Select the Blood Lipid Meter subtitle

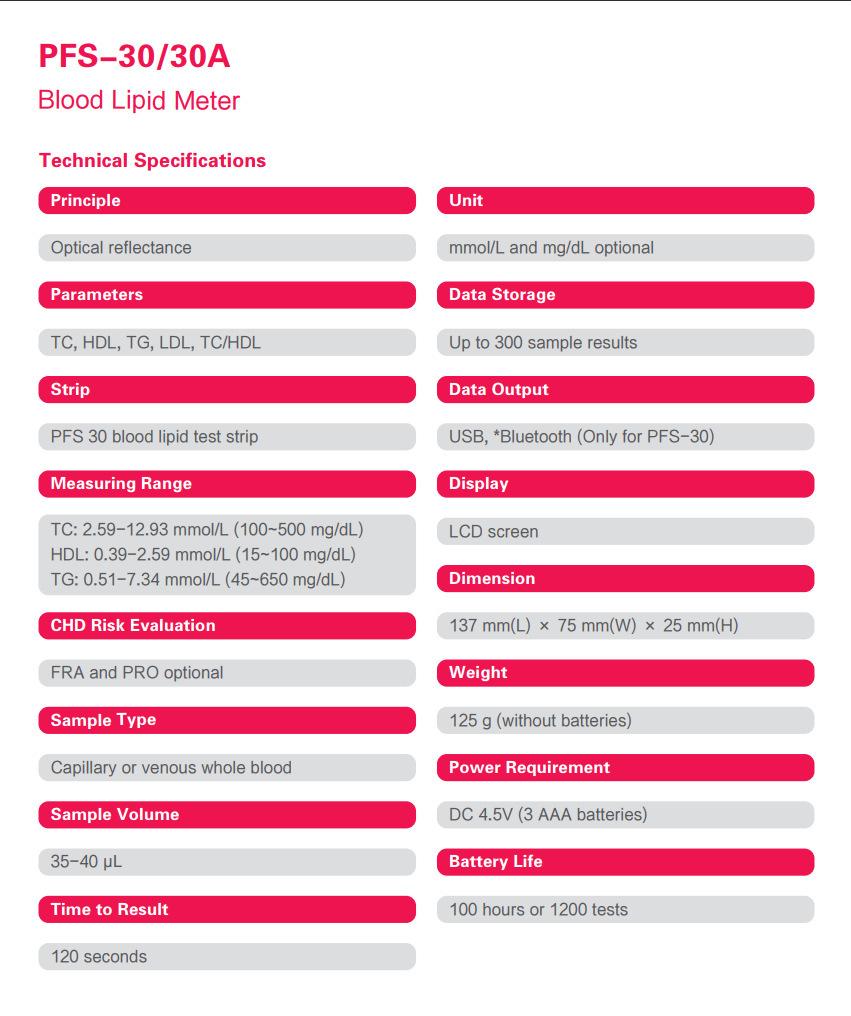tap(139, 101)
